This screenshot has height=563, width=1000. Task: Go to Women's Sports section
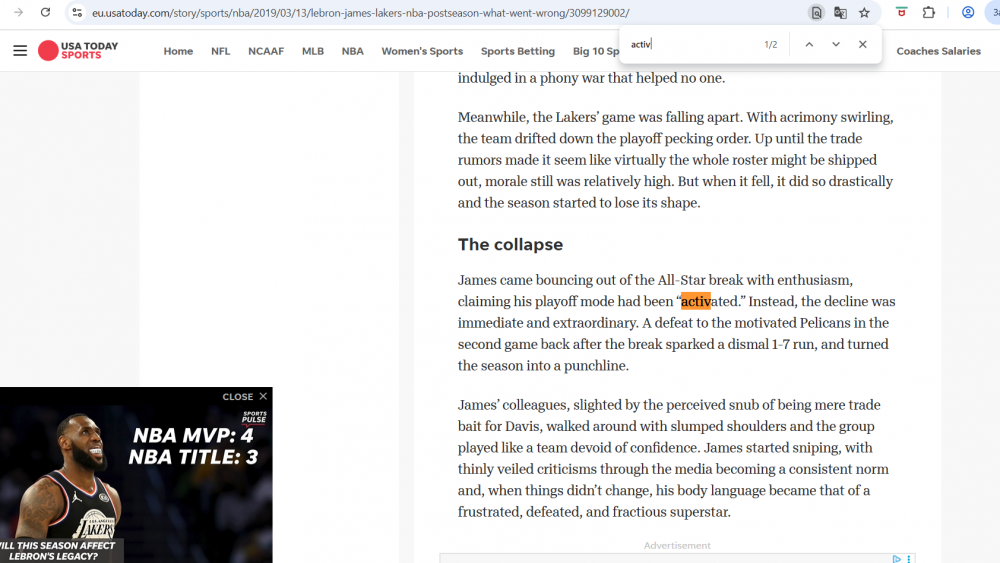[422, 51]
